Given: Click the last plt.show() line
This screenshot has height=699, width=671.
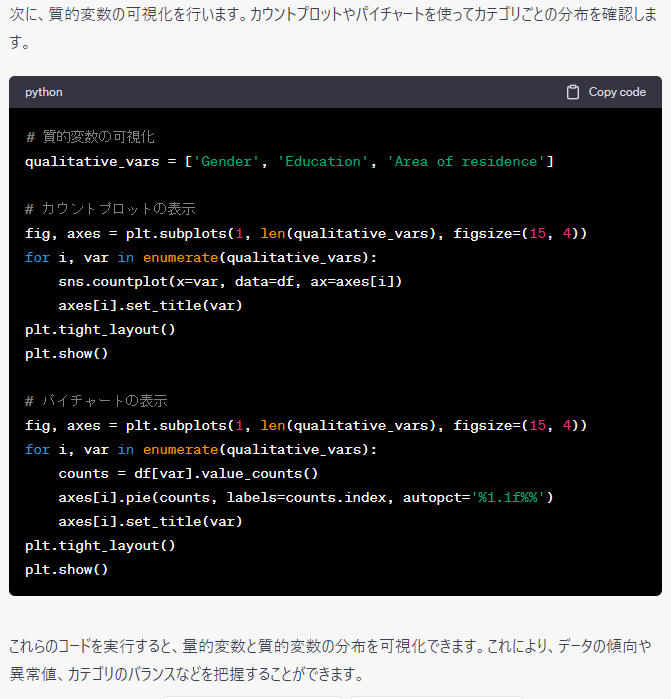Looking at the screenshot, I should (66, 569).
